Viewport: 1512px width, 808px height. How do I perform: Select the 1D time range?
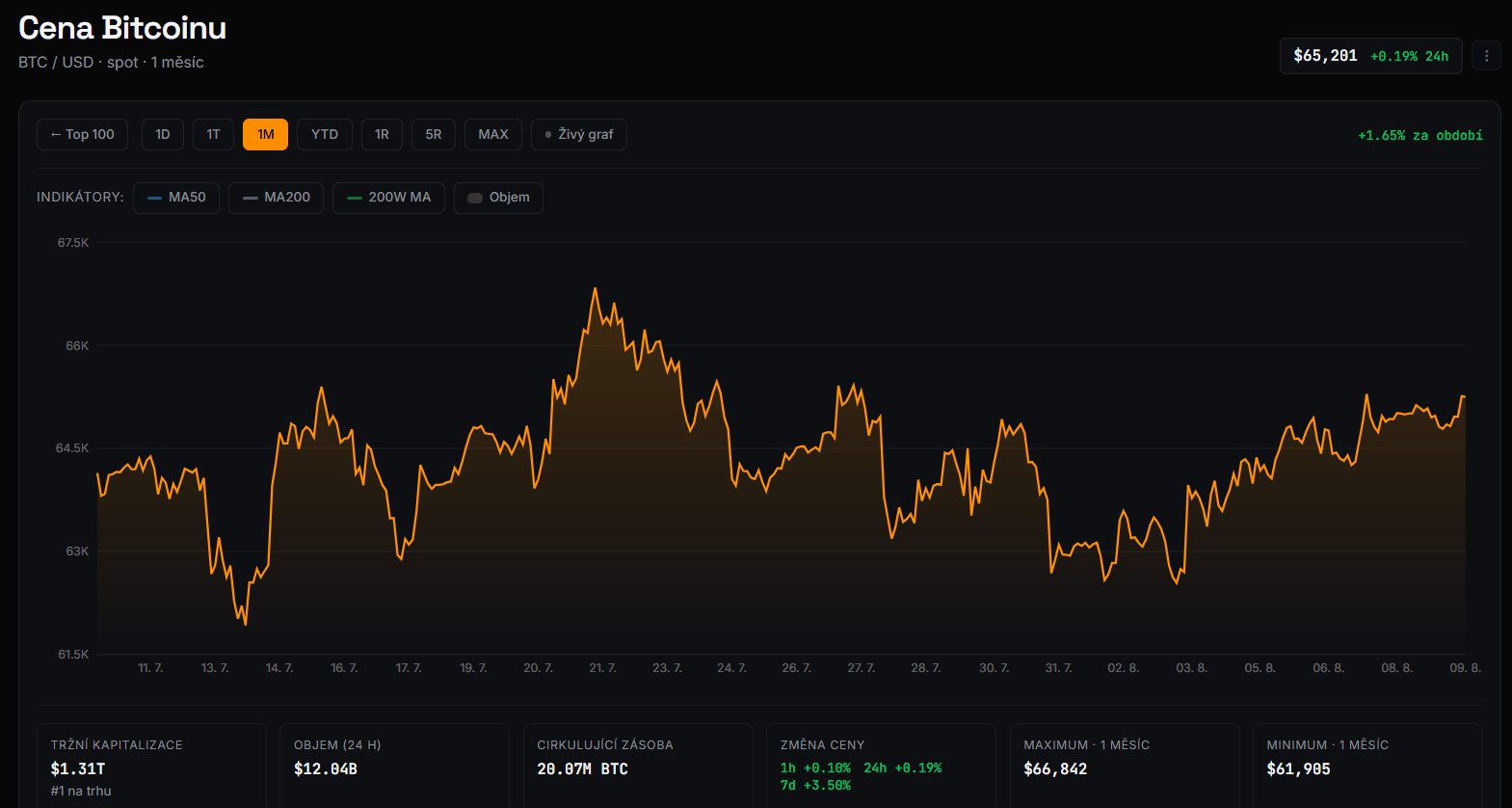(x=163, y=135)
